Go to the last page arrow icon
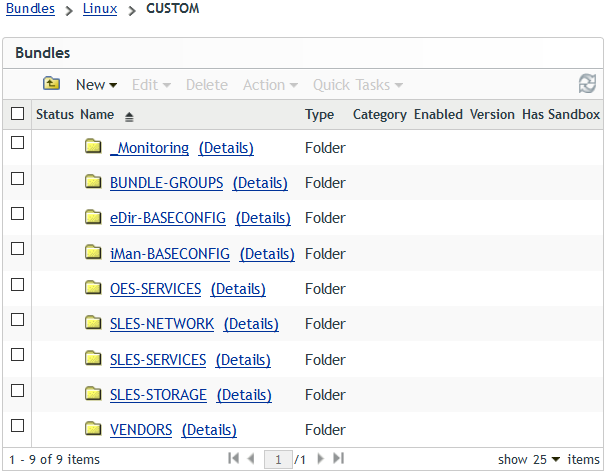Image resolution: width=607 pixels, height=473 pixels. (338, 459)
